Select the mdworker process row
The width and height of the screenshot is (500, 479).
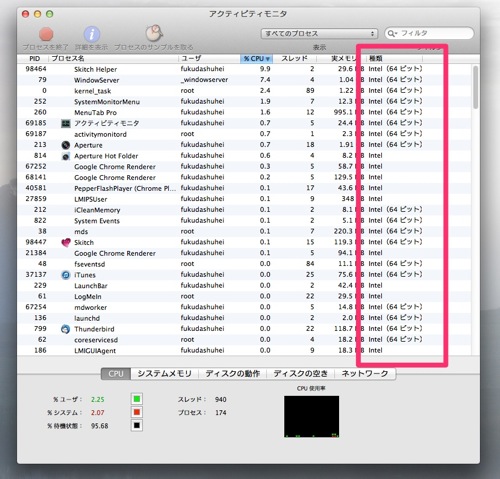tap(244, 307)
